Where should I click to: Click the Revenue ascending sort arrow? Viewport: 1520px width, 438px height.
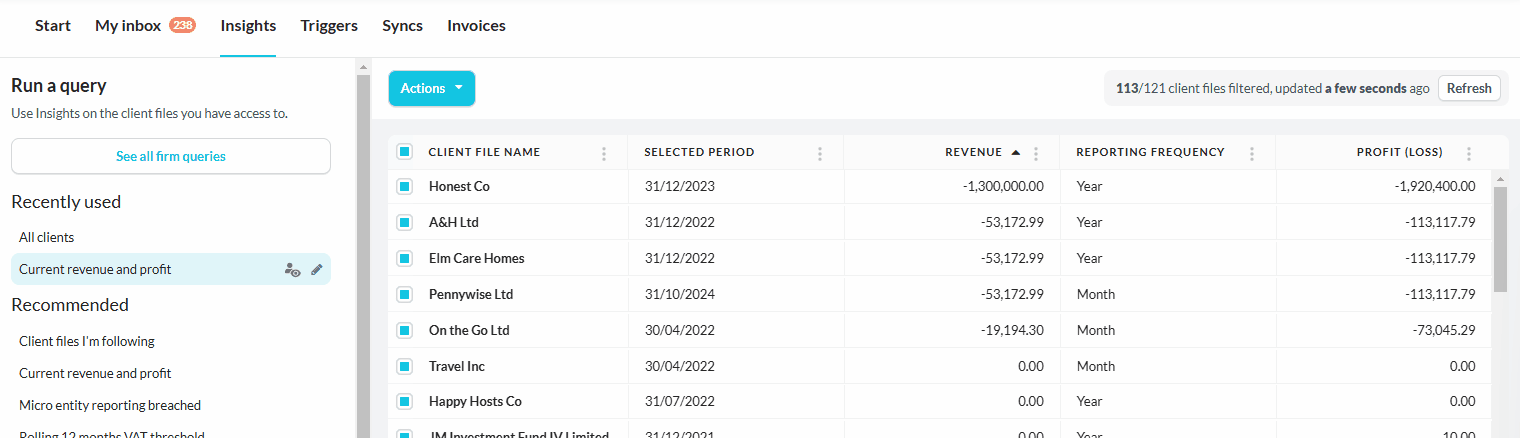pyautogui.click(x=1016, y=153)
